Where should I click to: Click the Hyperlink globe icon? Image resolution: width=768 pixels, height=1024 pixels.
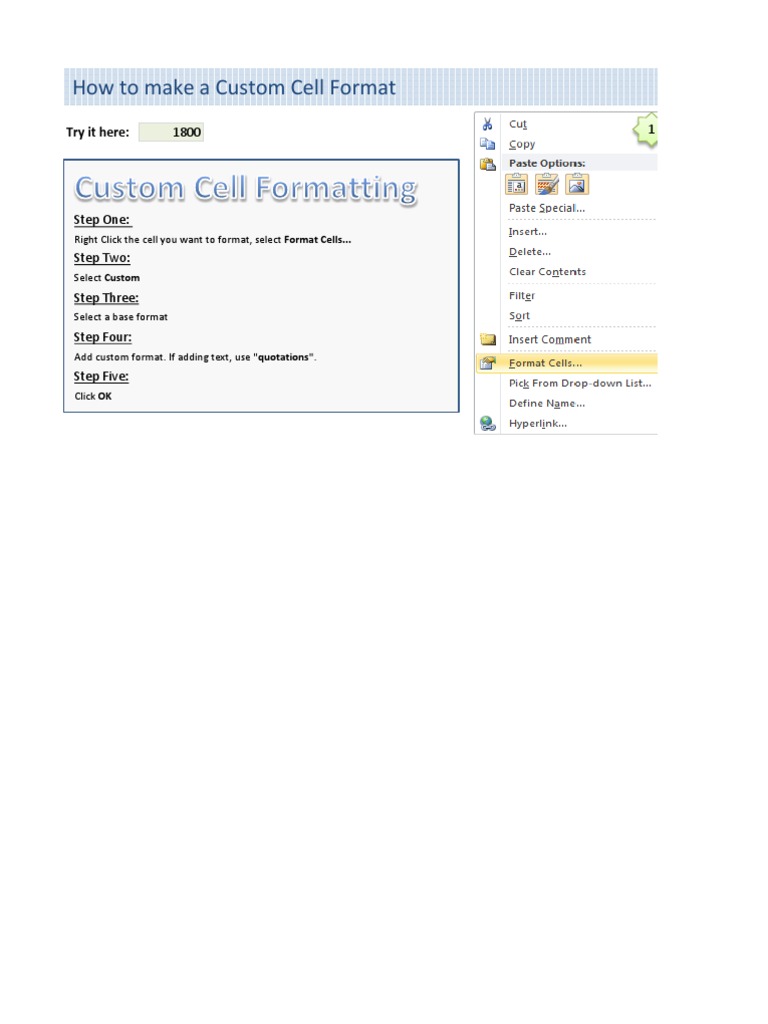tap(488, 424)
